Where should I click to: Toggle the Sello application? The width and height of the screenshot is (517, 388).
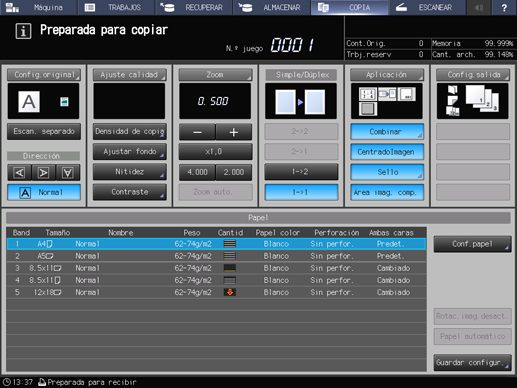(x=387, y=172)
